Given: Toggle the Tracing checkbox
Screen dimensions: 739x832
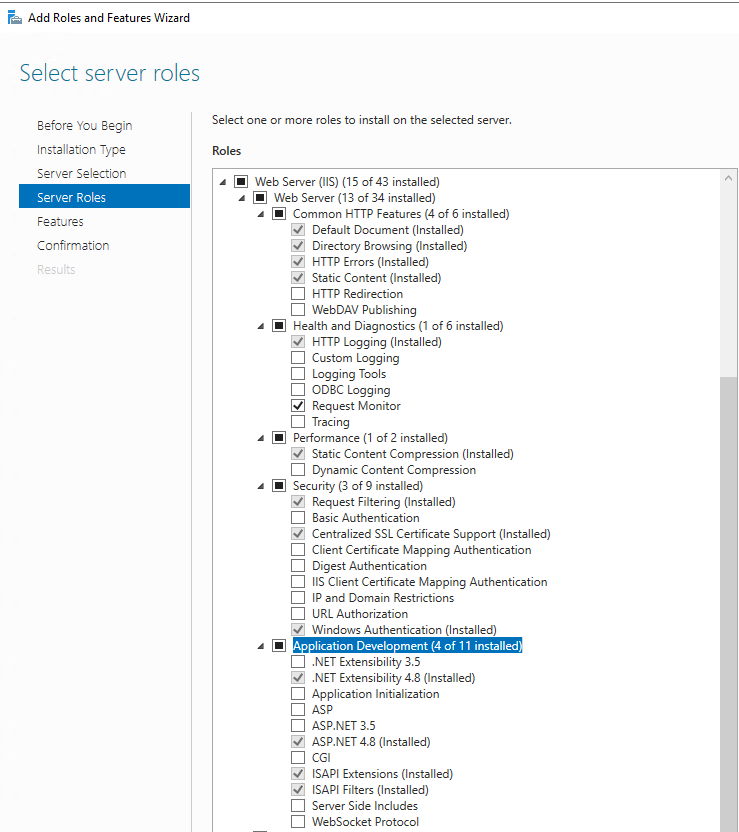Looking at the screenshot, I should 298,422.
